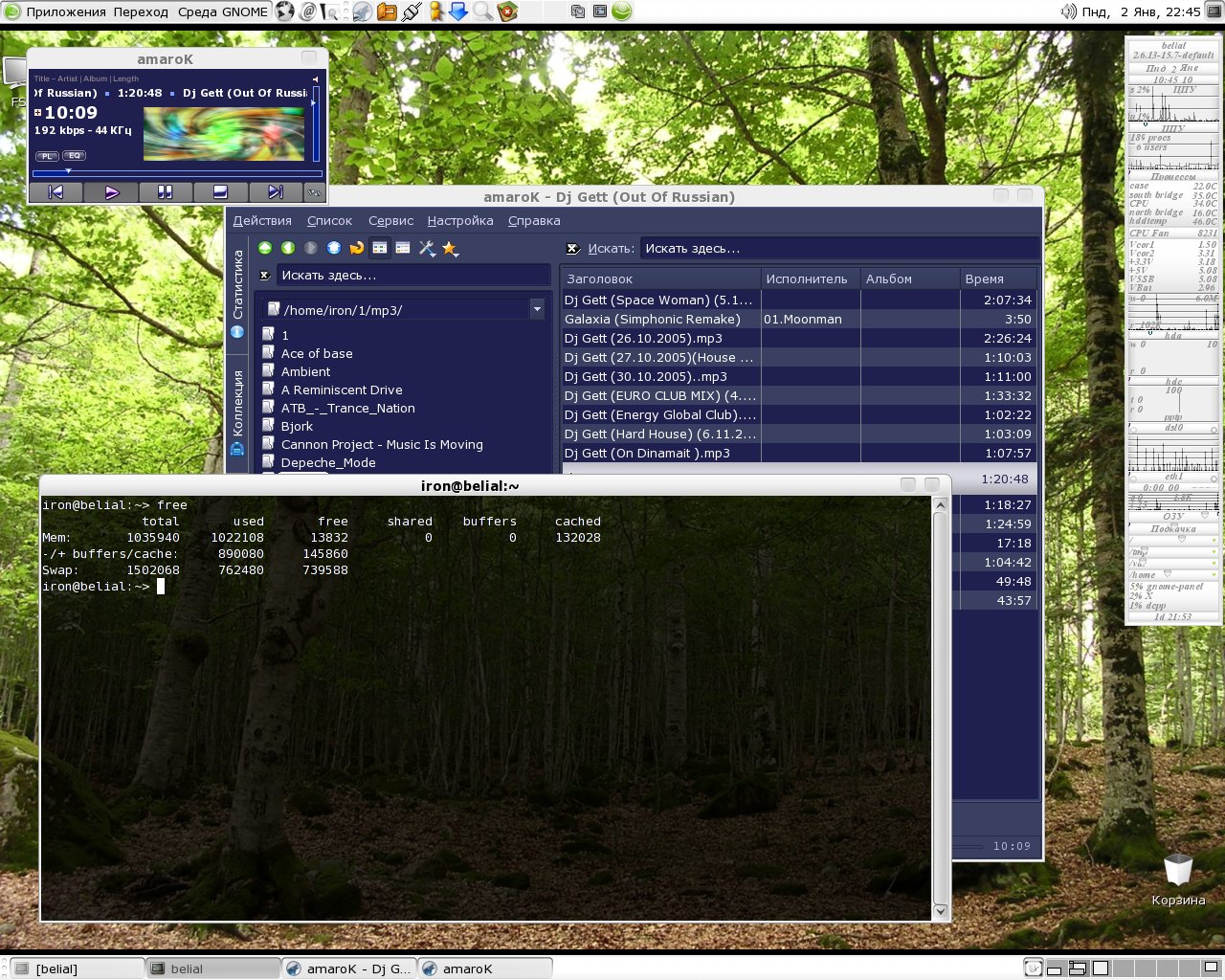Click blue download arrow icon in panel
This screenshot has width=1225, height=980.
459,11
